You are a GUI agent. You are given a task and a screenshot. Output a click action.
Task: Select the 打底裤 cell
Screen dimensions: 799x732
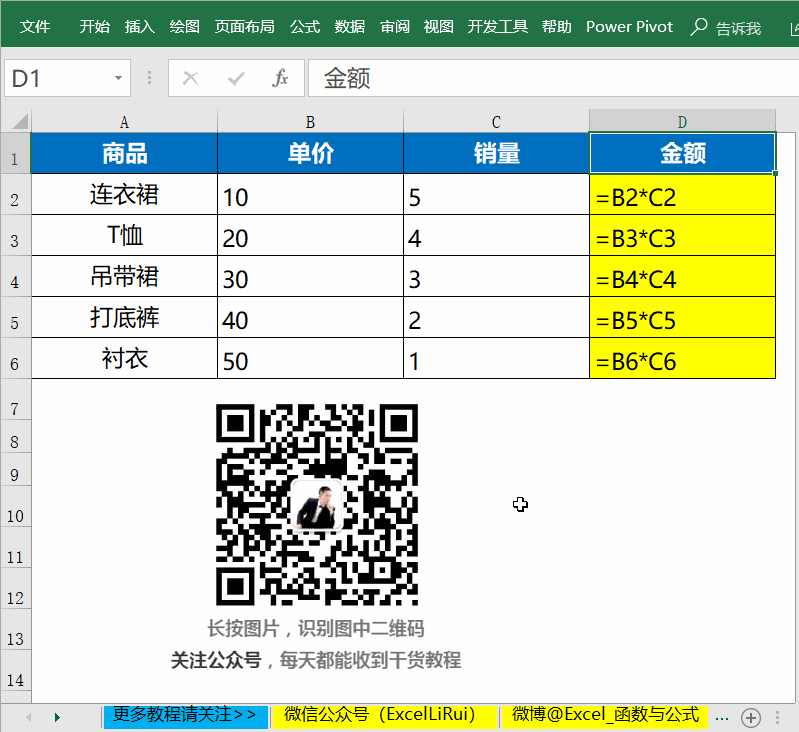[x=124, y=317]
